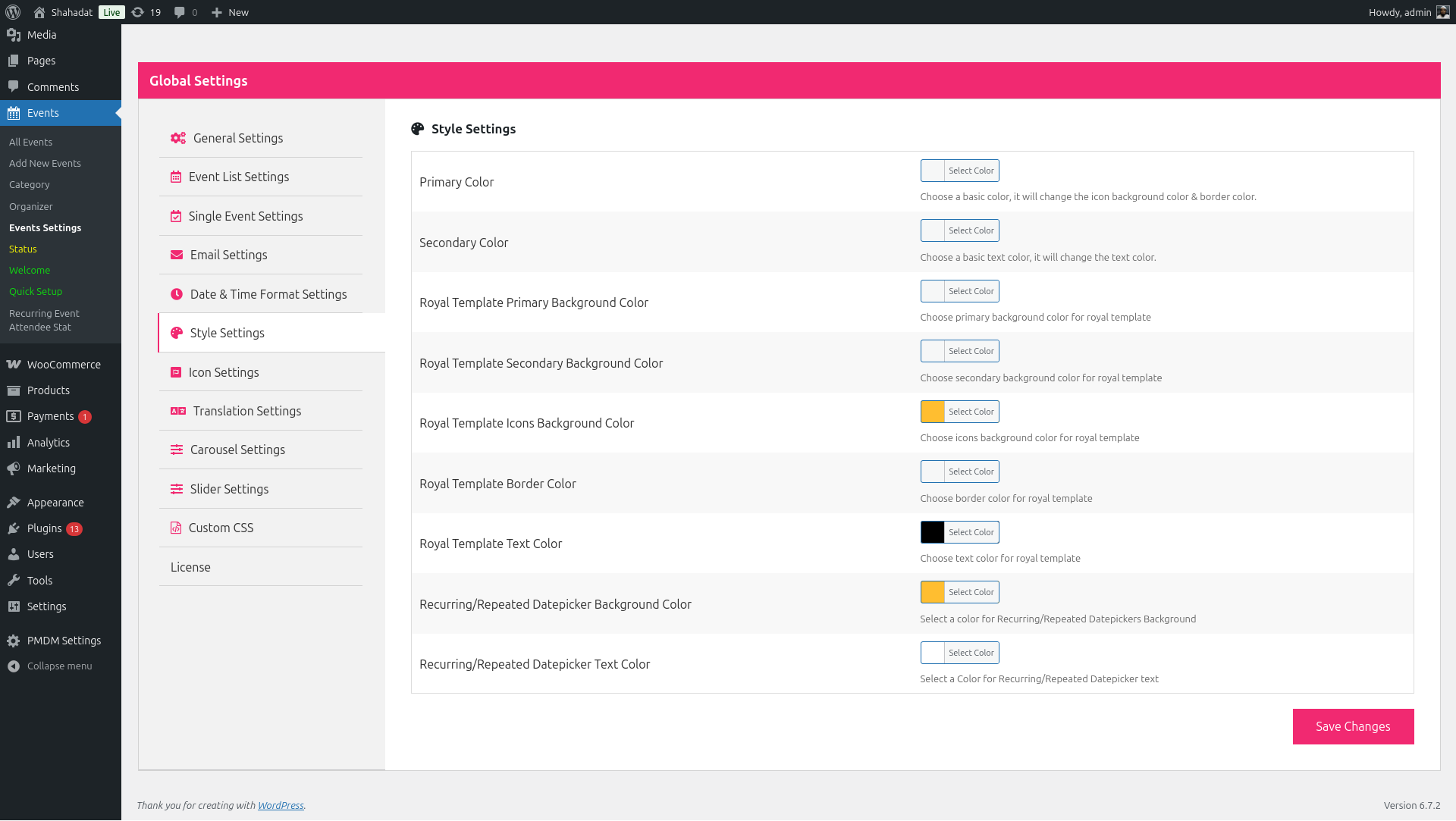Viewport: 1456px width, 821px height.
Task: Click Save Changes button
Action: point(1353,726)
